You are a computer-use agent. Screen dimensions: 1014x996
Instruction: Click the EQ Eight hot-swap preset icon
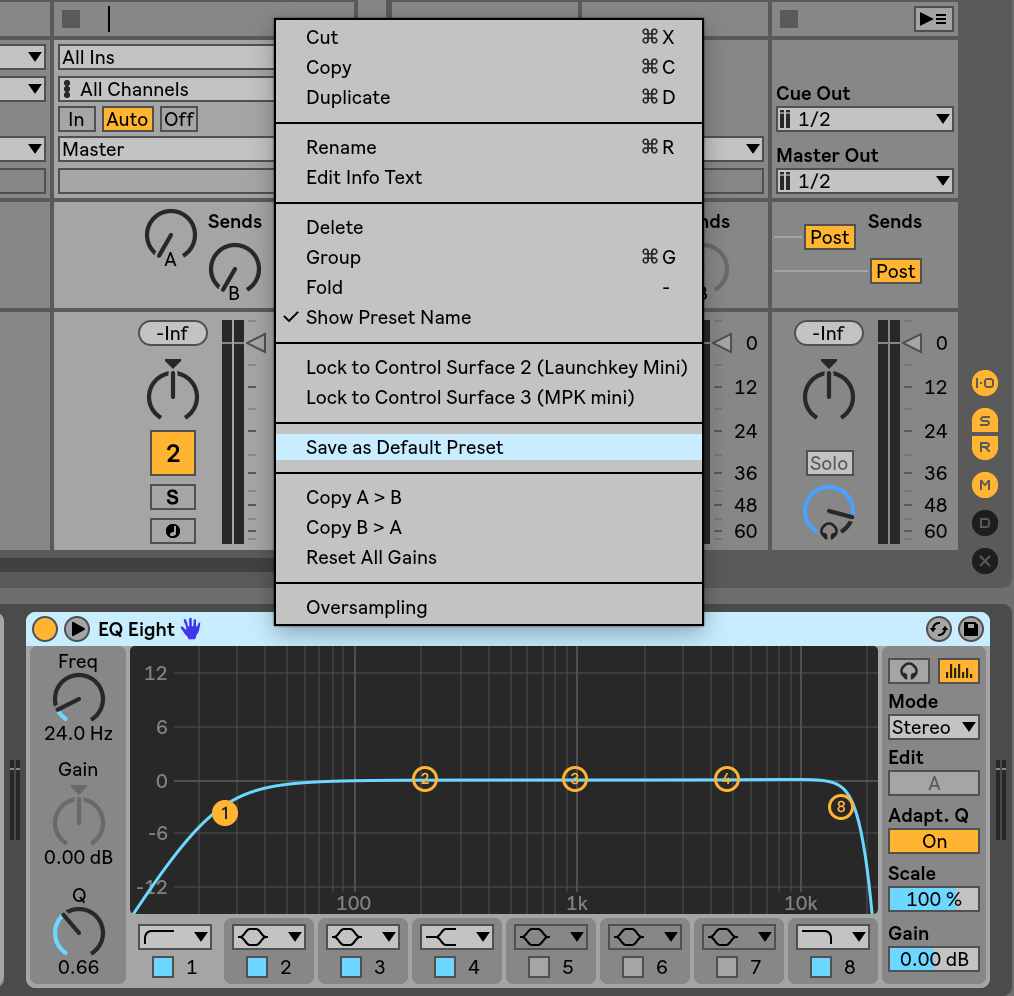pyautogui.click(x=938, y=629)
